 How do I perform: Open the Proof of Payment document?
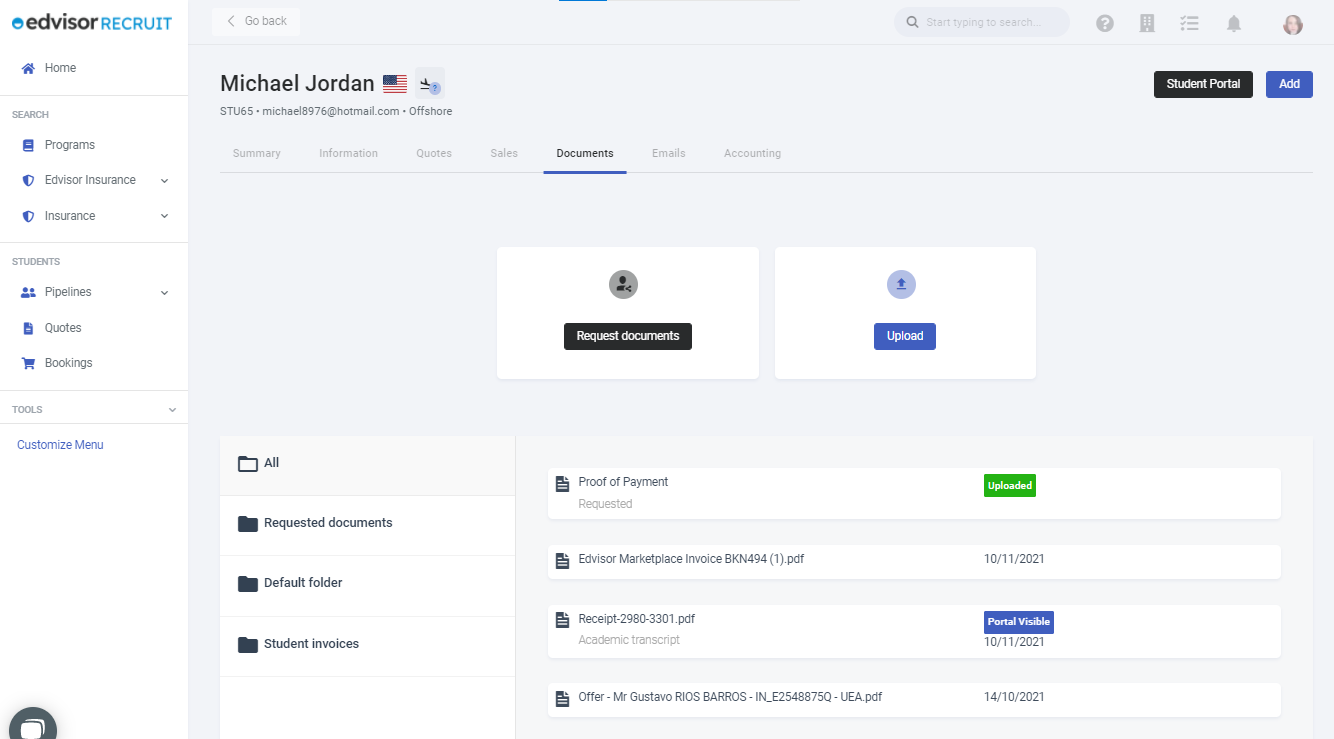coord(914,493)
